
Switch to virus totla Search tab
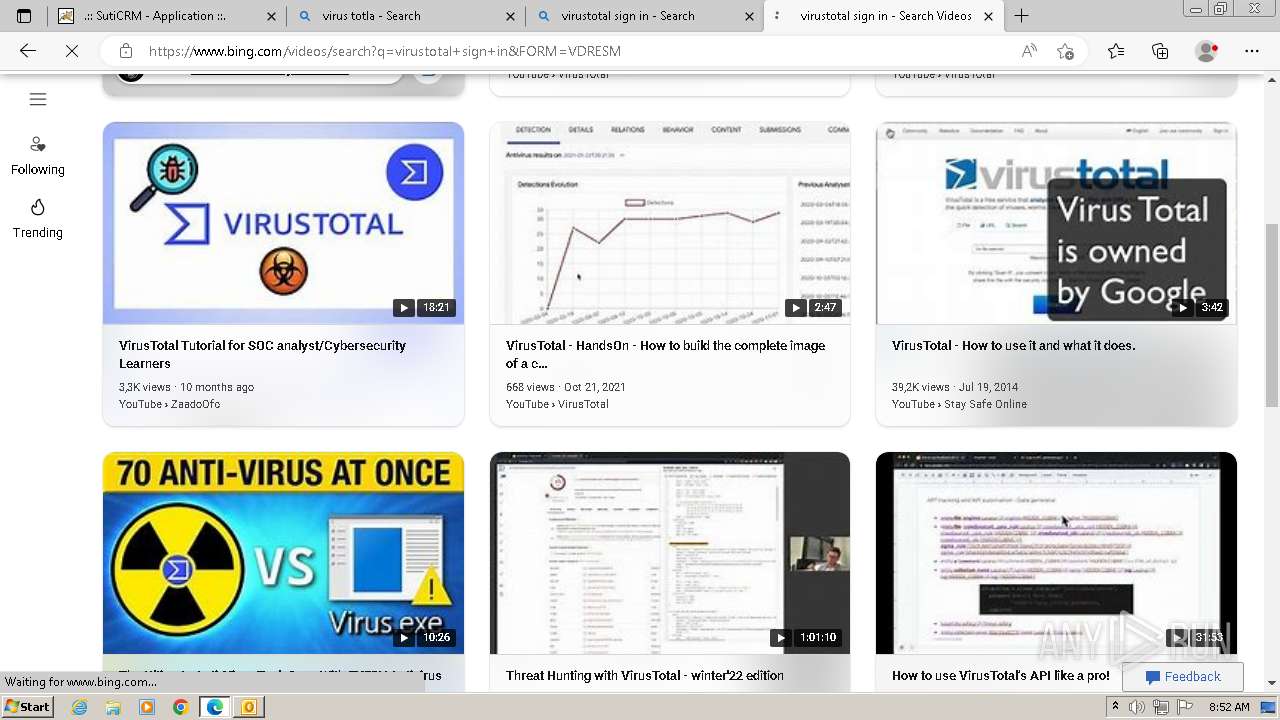[x=406, y=16]
